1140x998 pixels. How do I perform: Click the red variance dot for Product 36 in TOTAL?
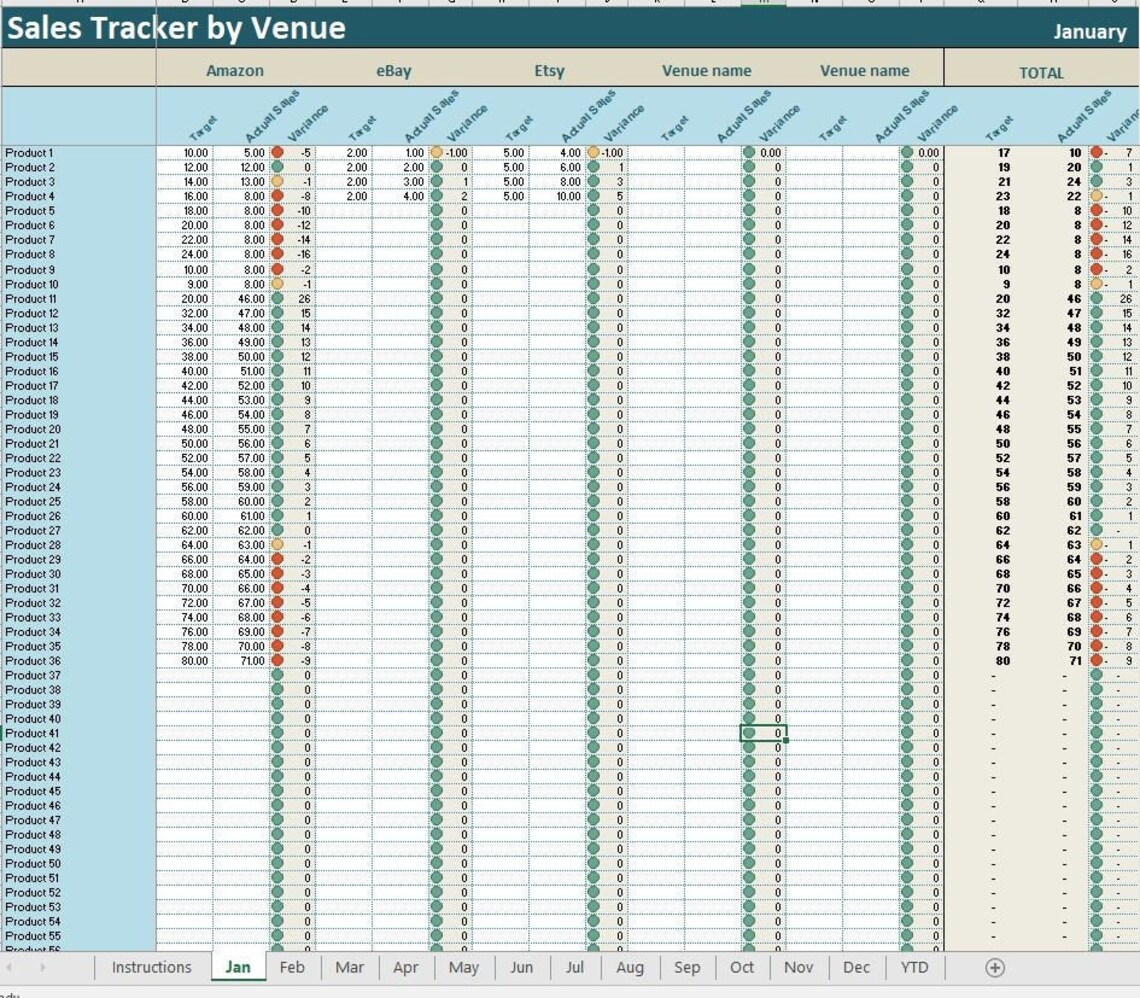point(1096,660)
